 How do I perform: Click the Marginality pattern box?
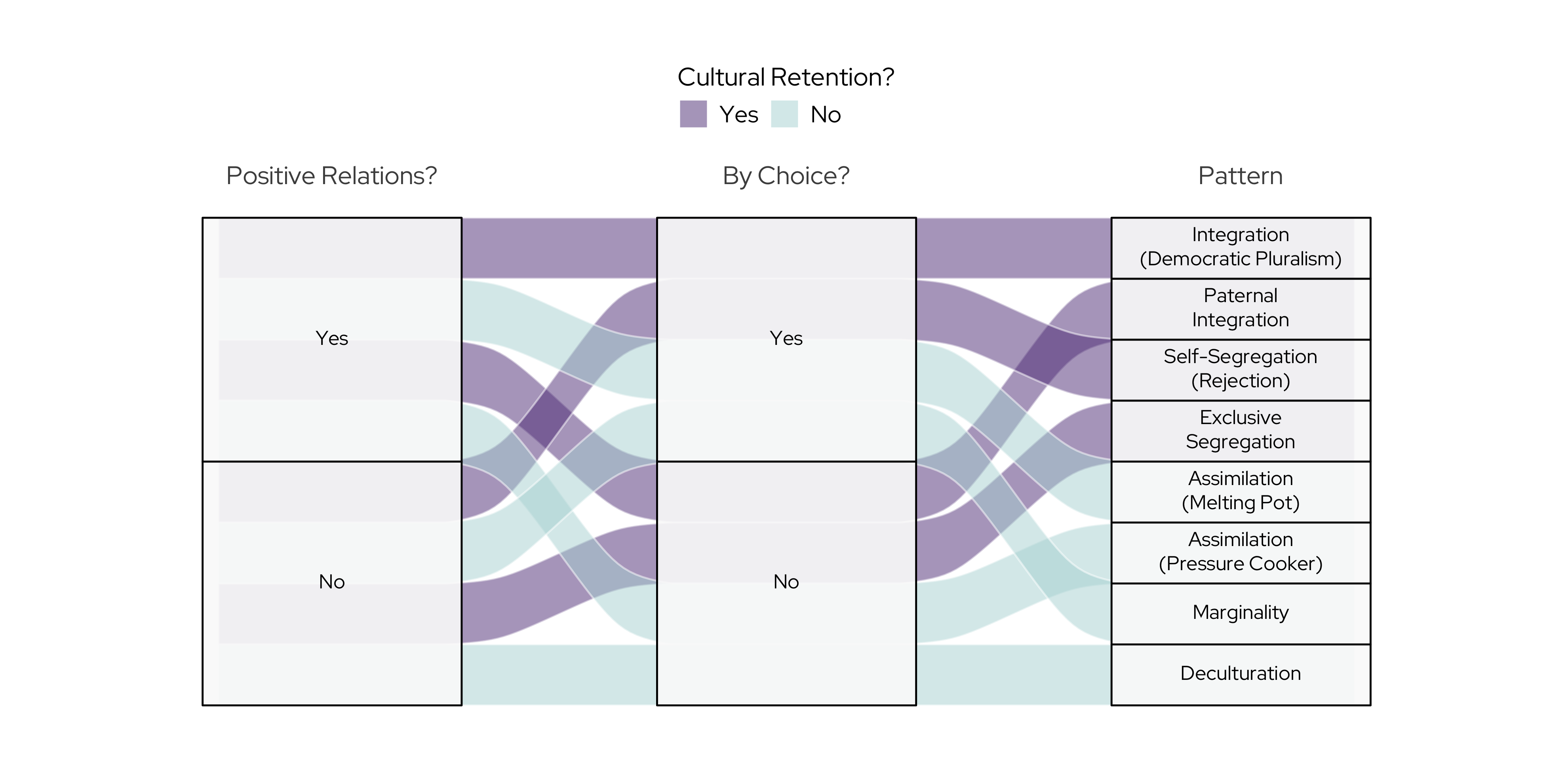pos(1240,612)
